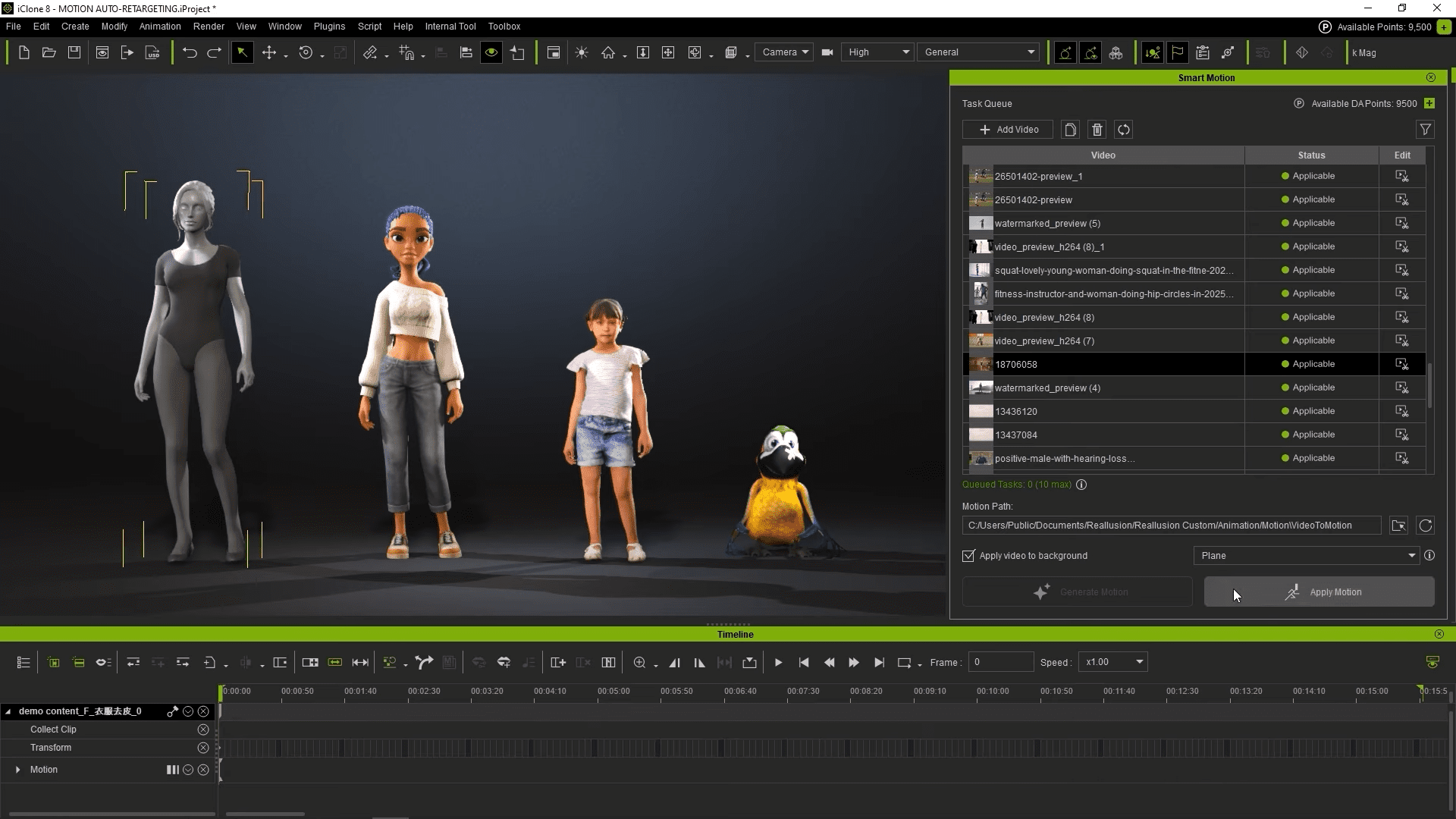Open a new project with the new file icon
1456x819 pixels.
(23, 52)
